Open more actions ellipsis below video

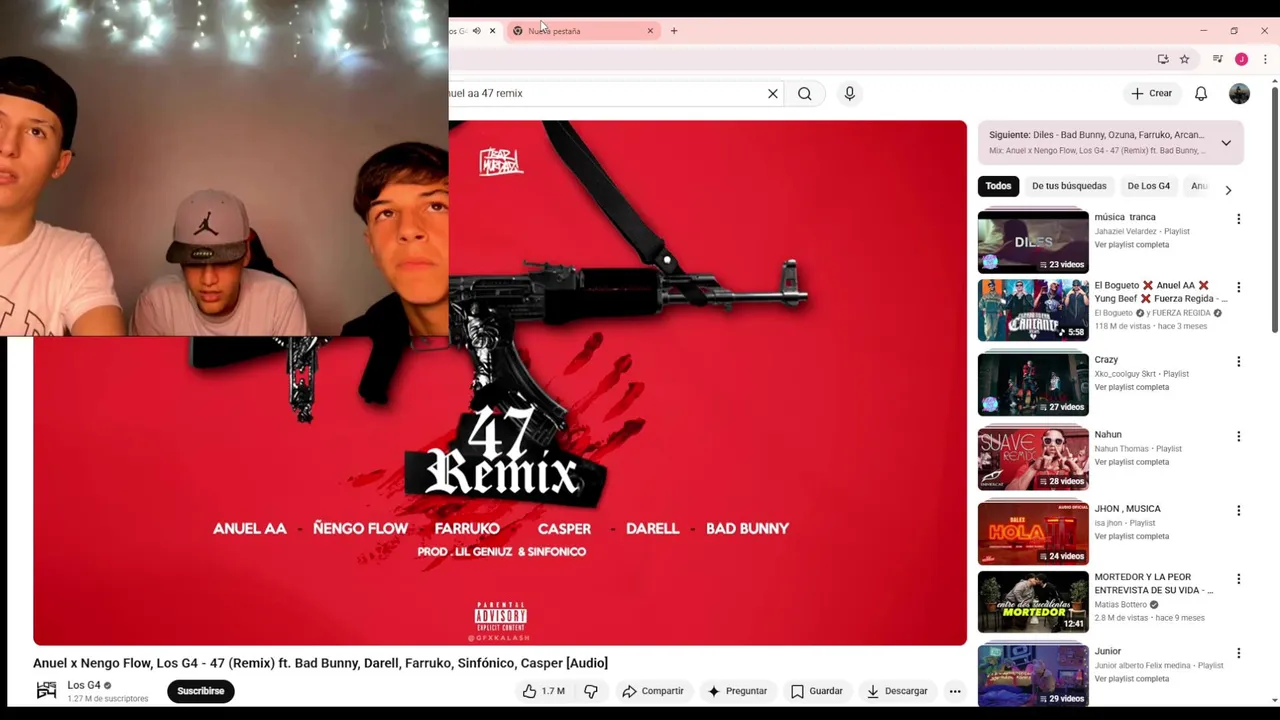pyautogui.click(x=955, y=691)
